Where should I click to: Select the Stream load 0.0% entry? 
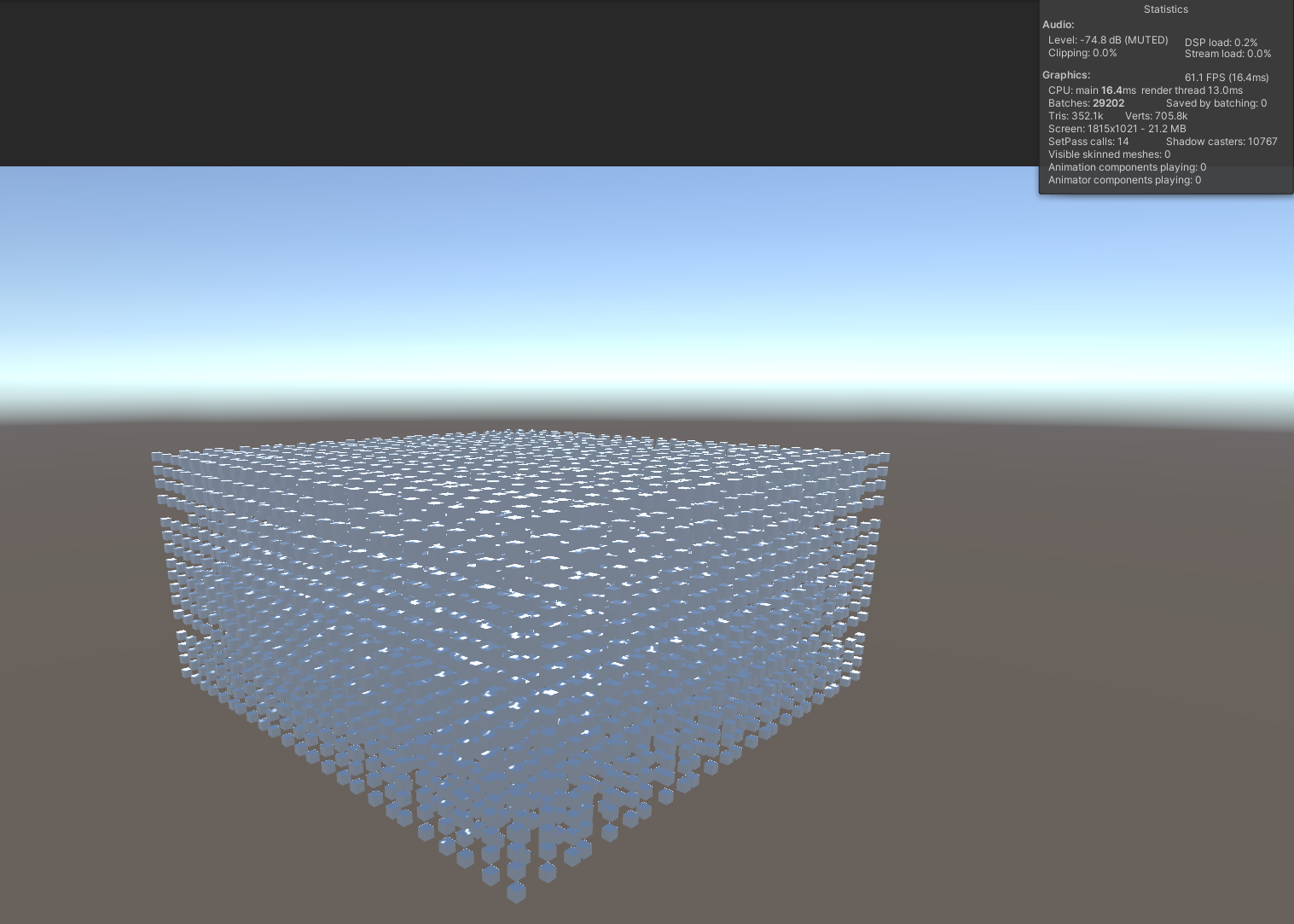(1227, 54)
